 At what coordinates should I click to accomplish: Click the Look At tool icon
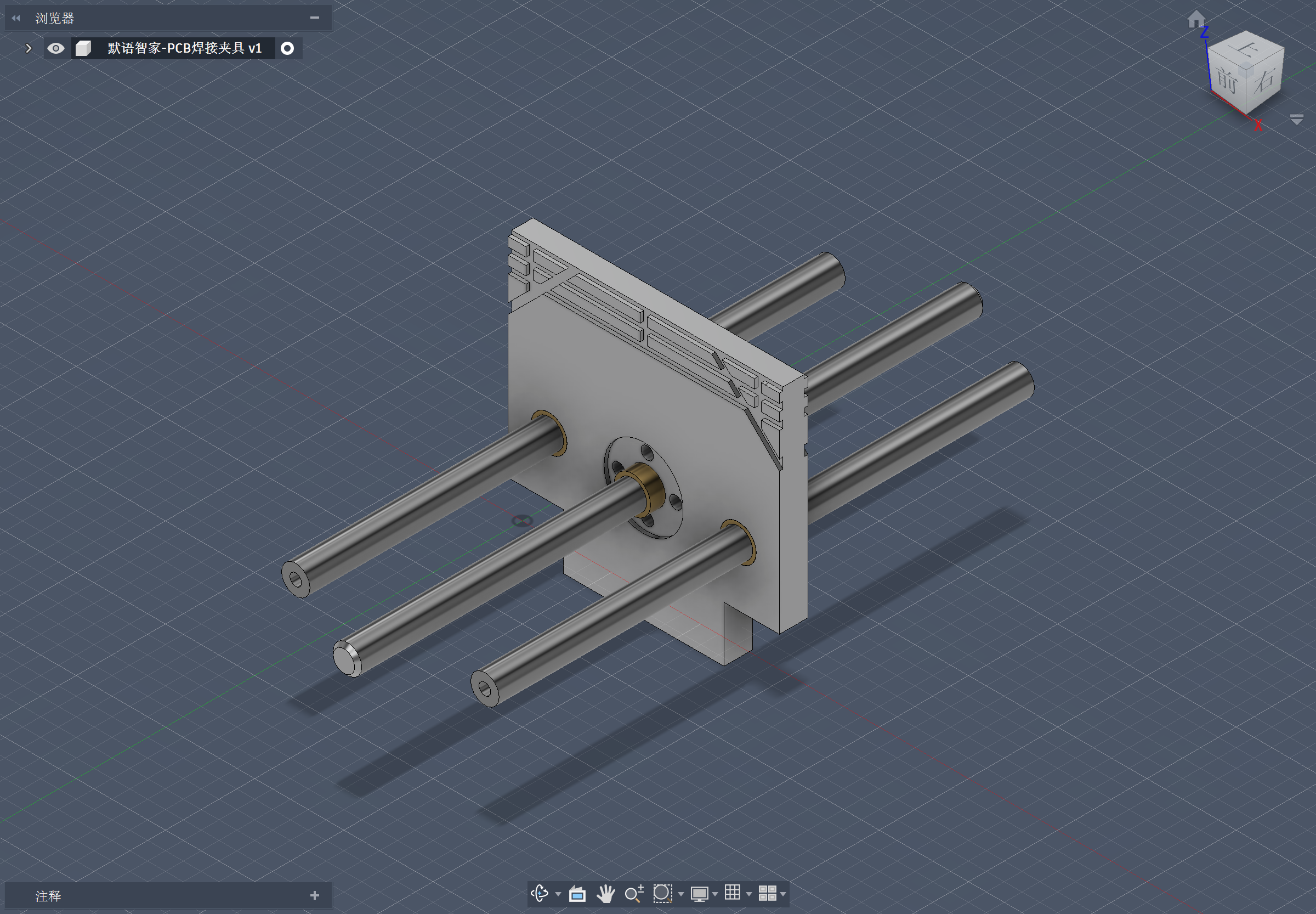coord(577,893)
